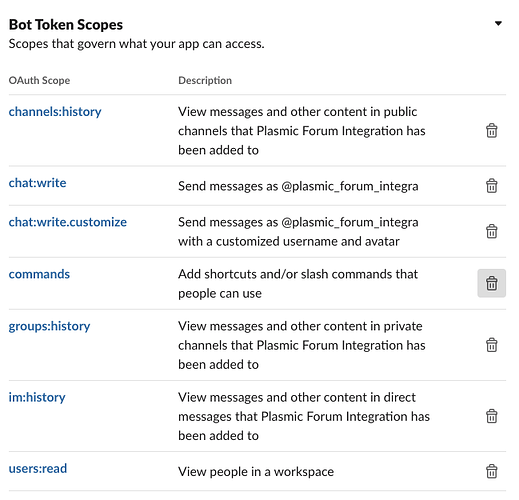The image size is (519, 500).
Task: Click 'Scopes that govern what your app can access'
Action: (x=136, y=44)
